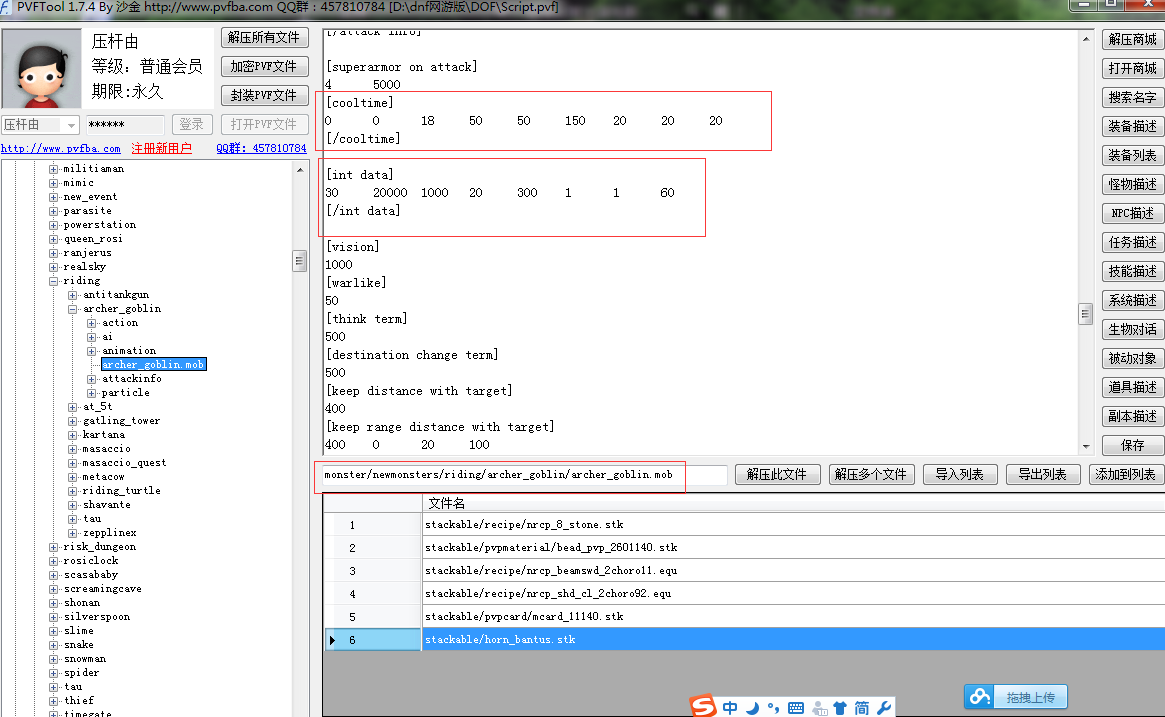Viewport: 1165px width, 717px height.
Task: Click the file path input field
Action: [520, 475]
